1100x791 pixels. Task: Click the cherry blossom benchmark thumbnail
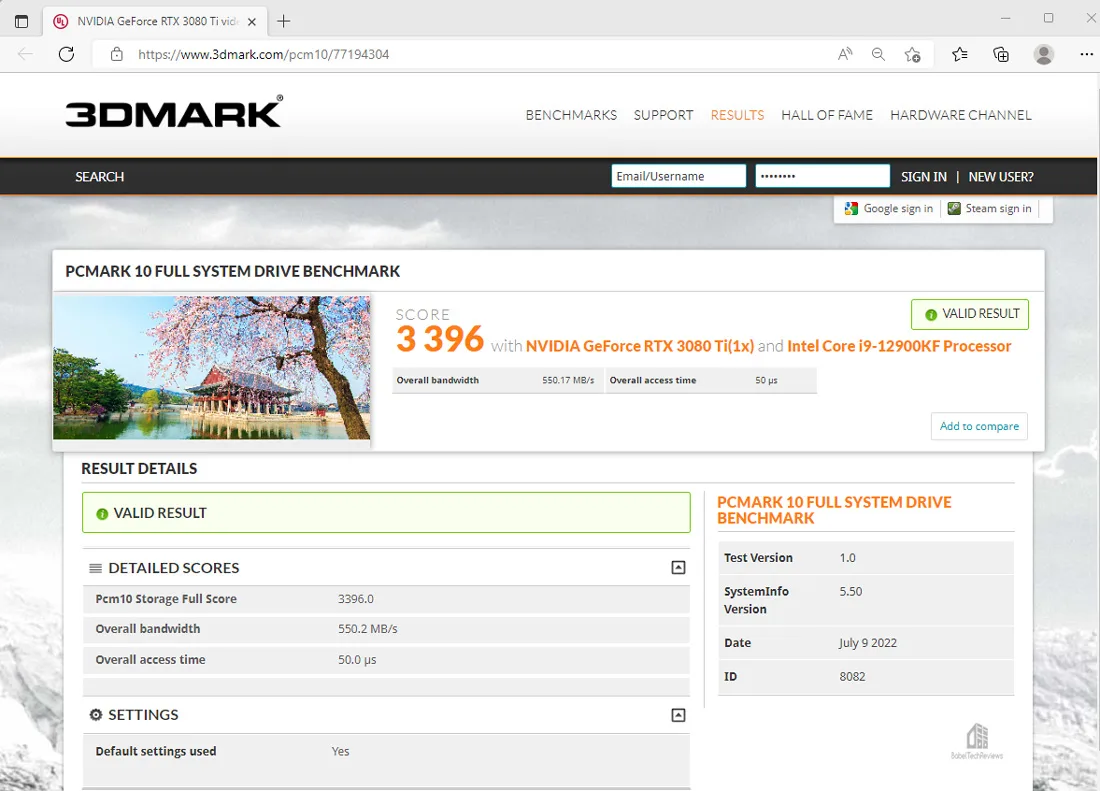coord(212,367)
